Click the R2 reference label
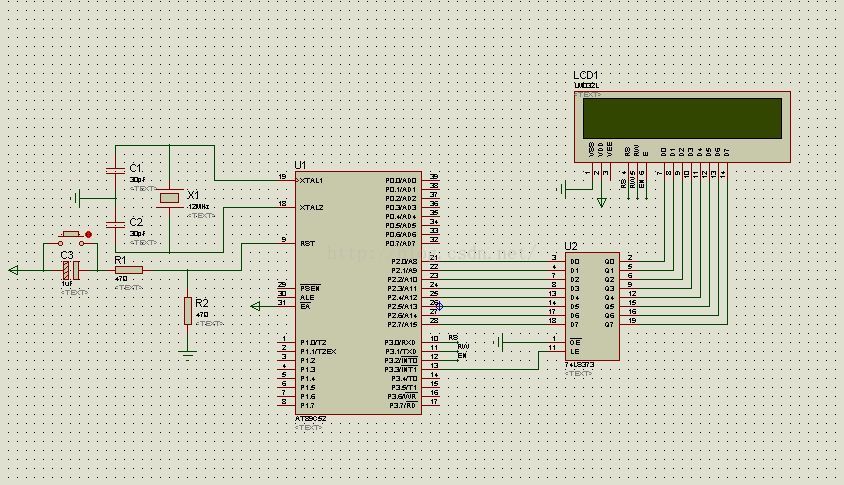Image resolution: width=844 pixels, height=485 pixels. (x=202, y=303)
